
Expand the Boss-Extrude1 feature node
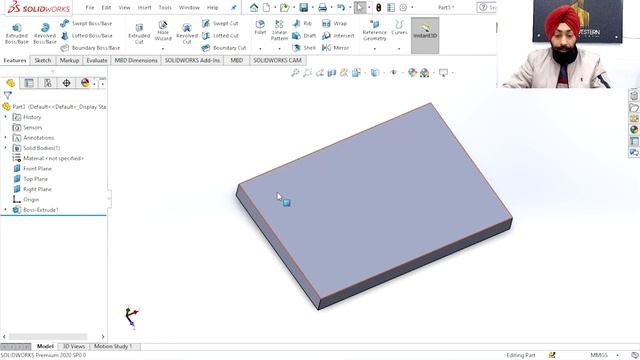coord(5,209)
